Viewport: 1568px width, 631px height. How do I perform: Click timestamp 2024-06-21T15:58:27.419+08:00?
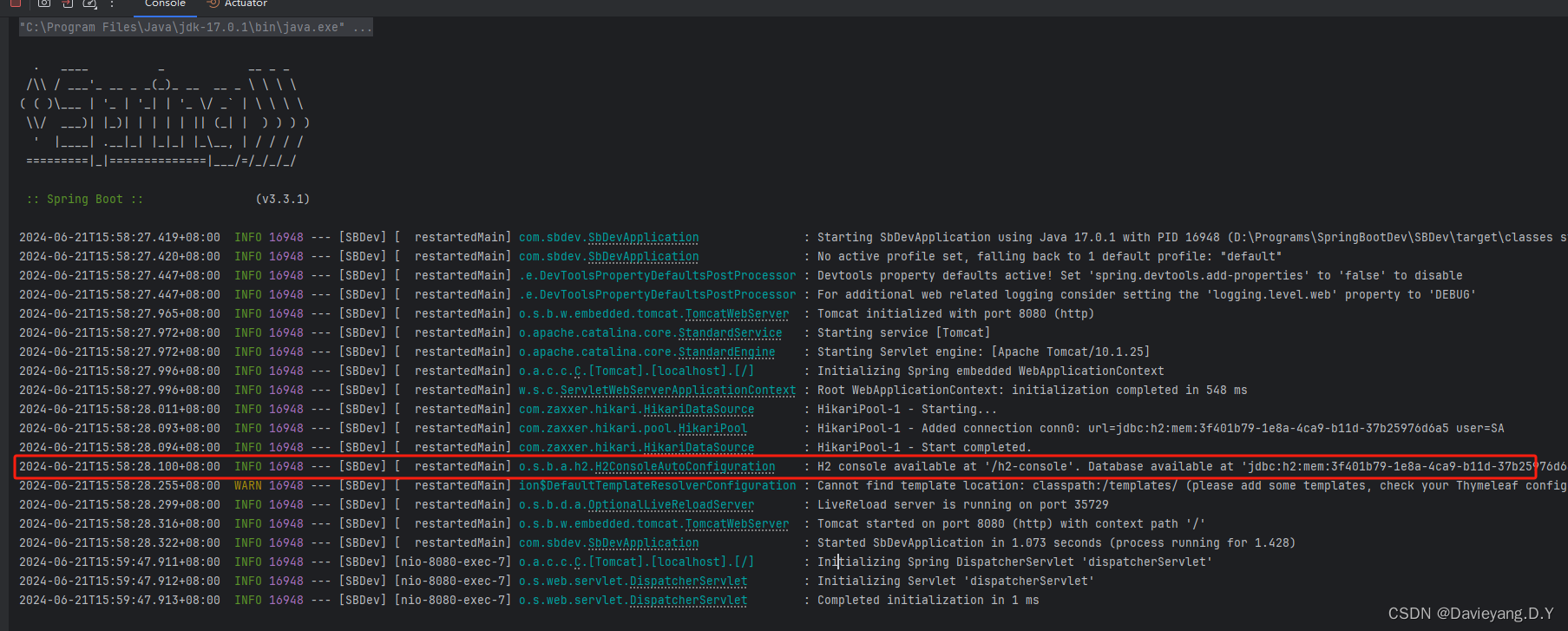pyautogui.click(x=120, y=238)
